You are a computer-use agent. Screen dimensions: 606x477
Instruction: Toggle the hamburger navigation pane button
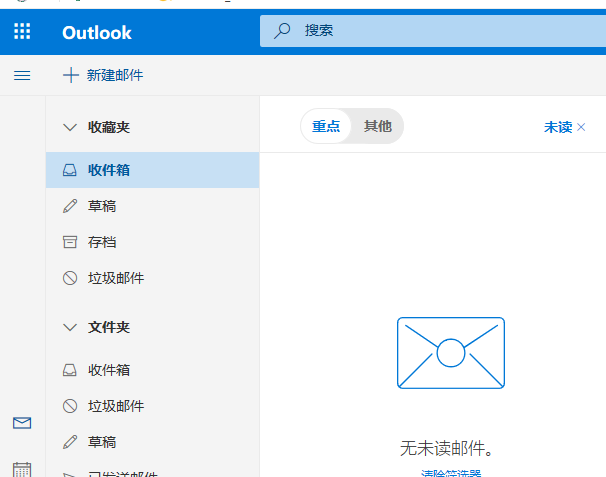[x=22, y=75]
